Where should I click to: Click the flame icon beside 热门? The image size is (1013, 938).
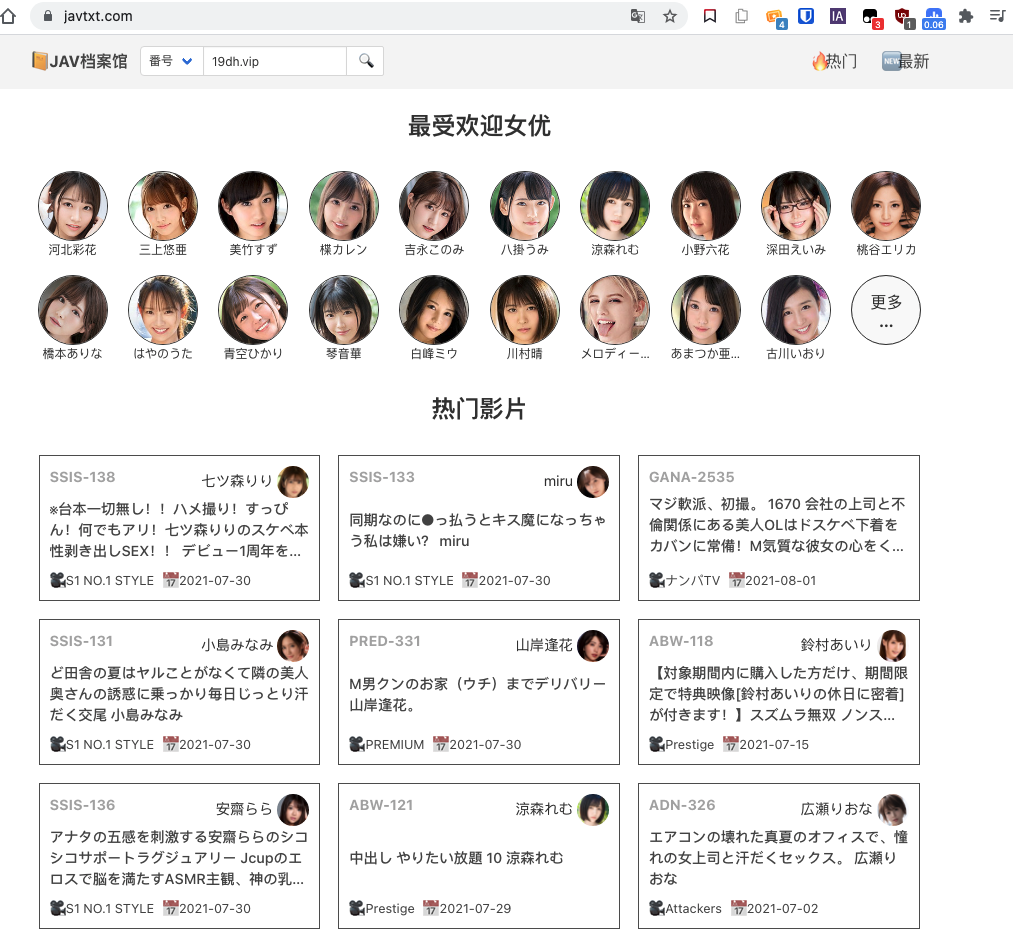820,61
